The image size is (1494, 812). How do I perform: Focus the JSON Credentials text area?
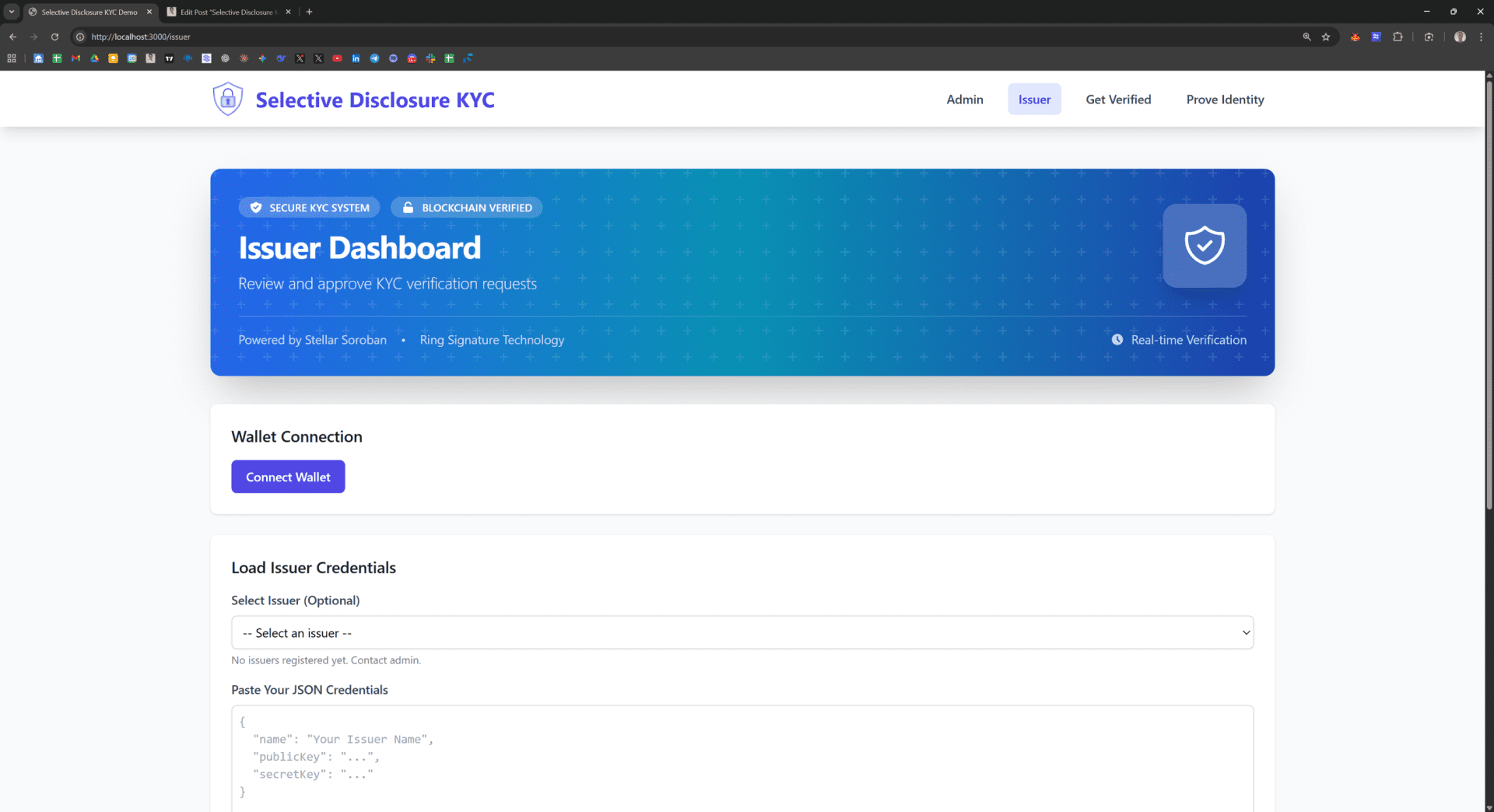[x=742, y=758]
